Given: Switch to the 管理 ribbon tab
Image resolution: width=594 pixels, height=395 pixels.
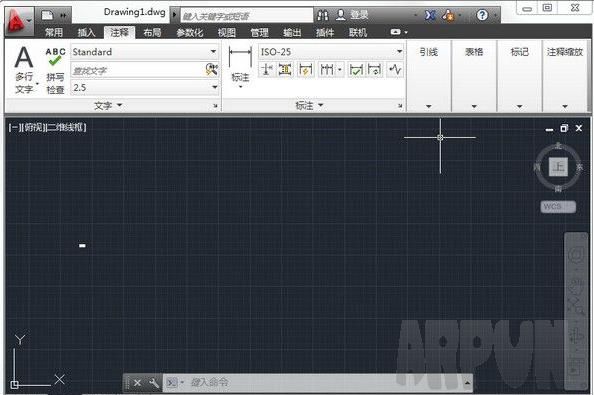Looking at the screenshot, I should point(259,33).
